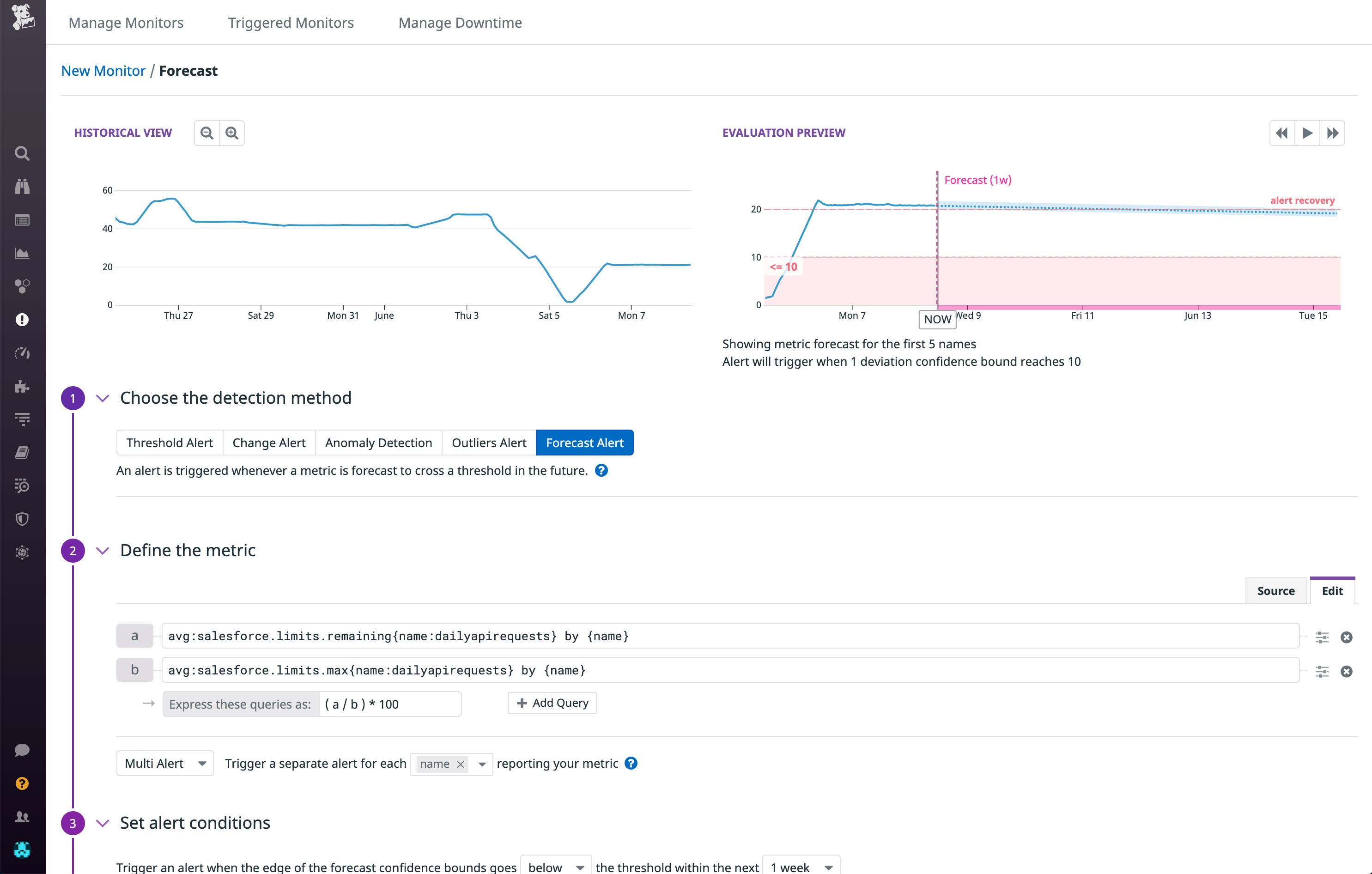Collapse the Choose the detection method section
The height and width of the screenshot is (874, 1372).
point(103,398)
